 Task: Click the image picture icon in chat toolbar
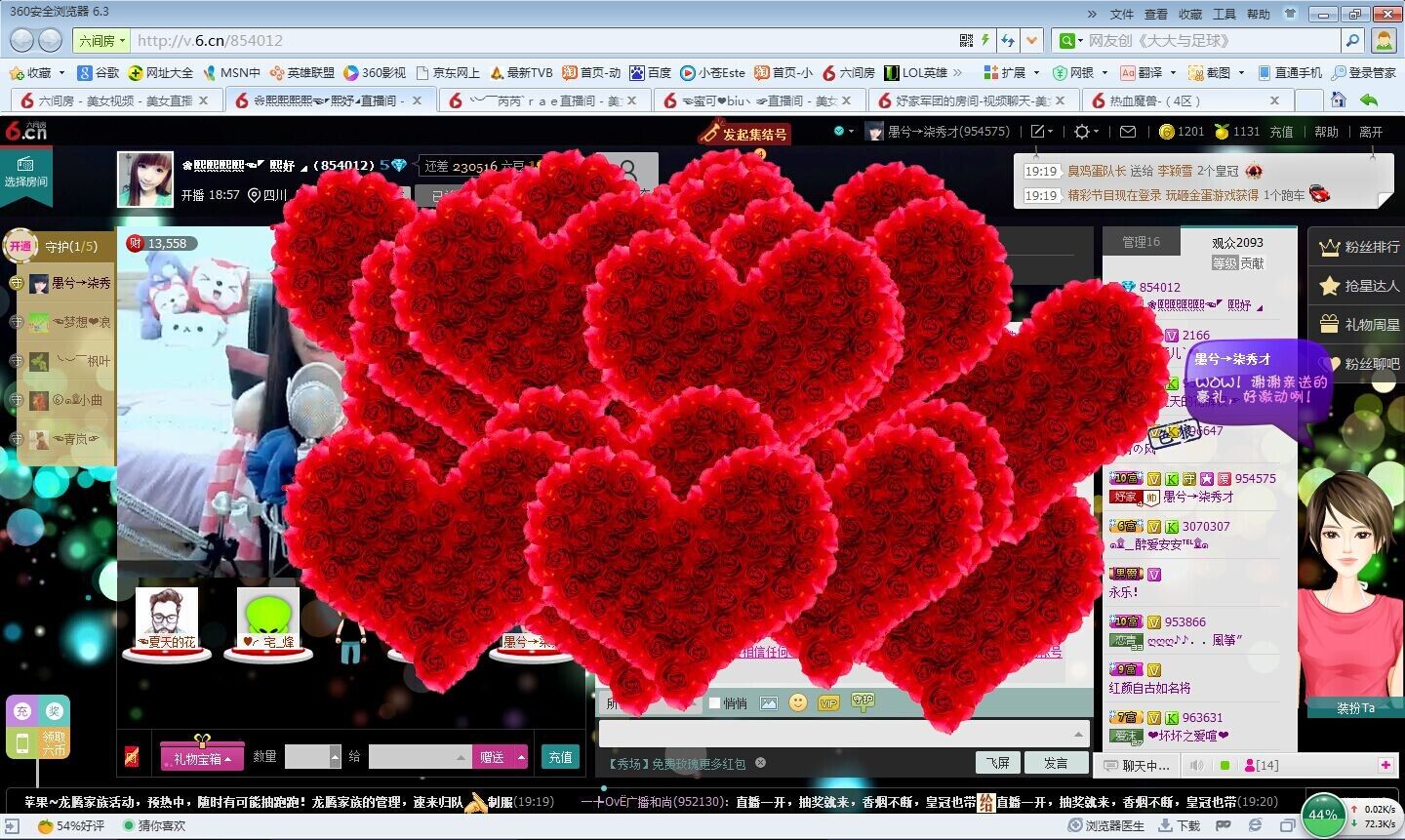(769, 702)
